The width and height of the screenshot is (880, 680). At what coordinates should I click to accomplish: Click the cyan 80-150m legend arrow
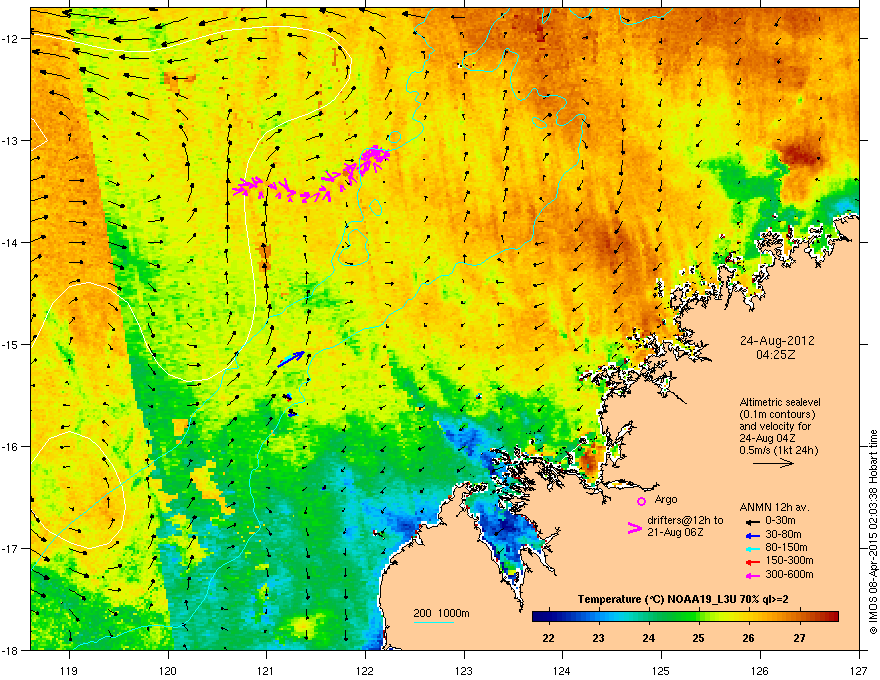tap(751, 548)
